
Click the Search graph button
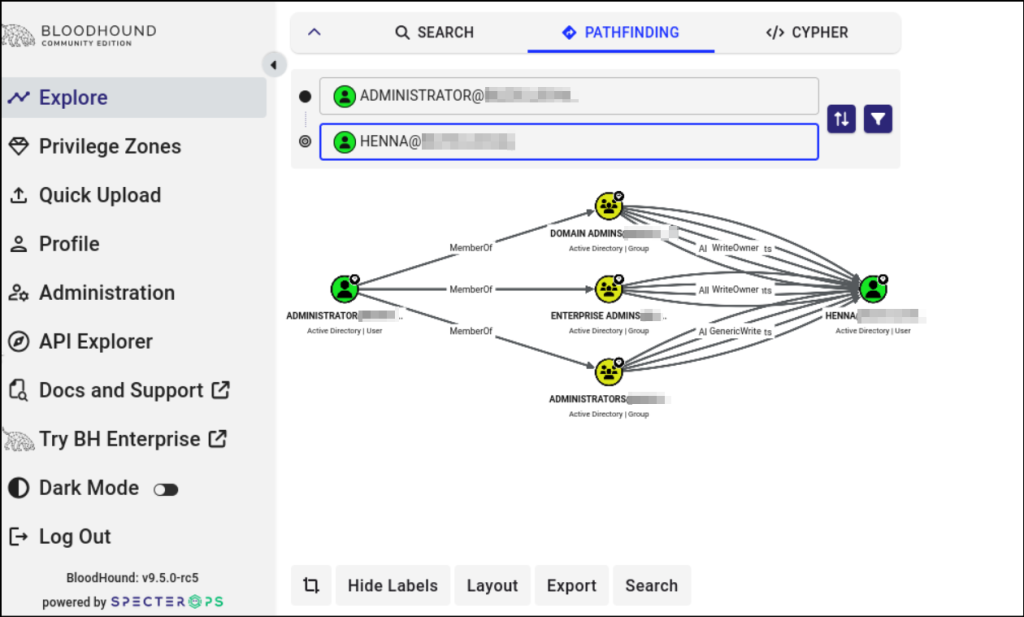pos(651,585)
